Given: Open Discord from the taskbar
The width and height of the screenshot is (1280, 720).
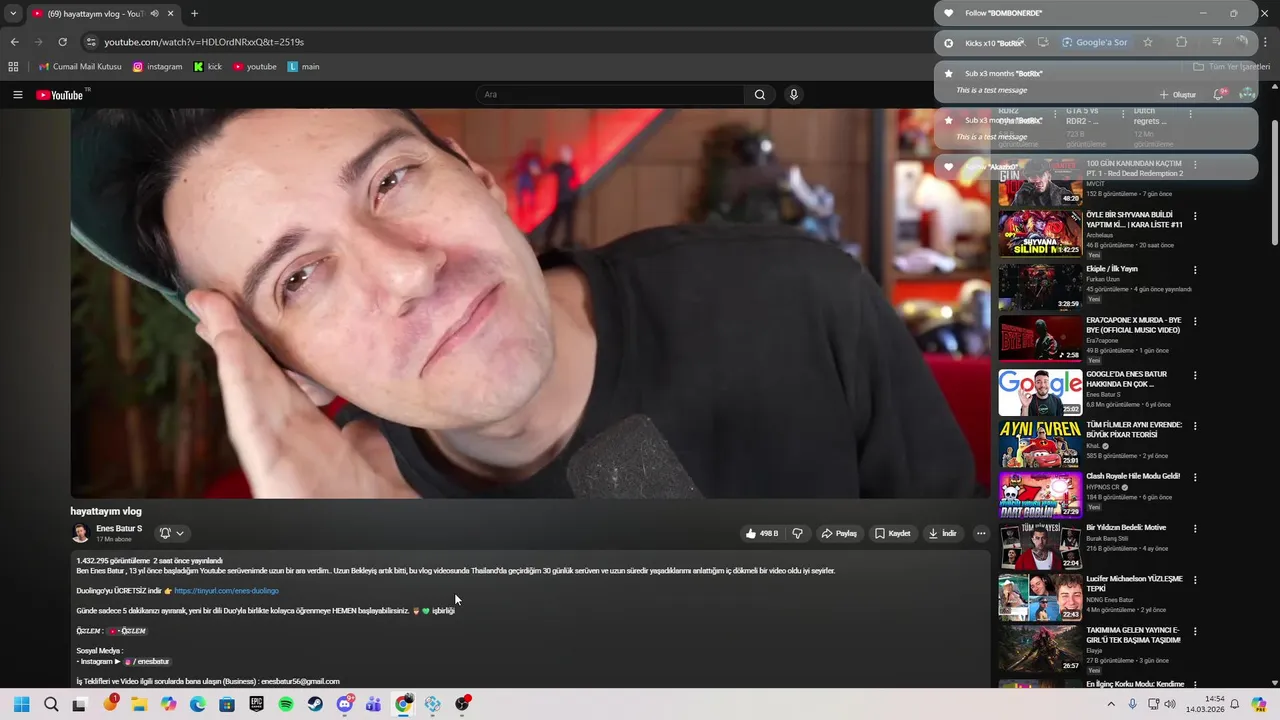Looking at the screenshot, I should 345,704.
